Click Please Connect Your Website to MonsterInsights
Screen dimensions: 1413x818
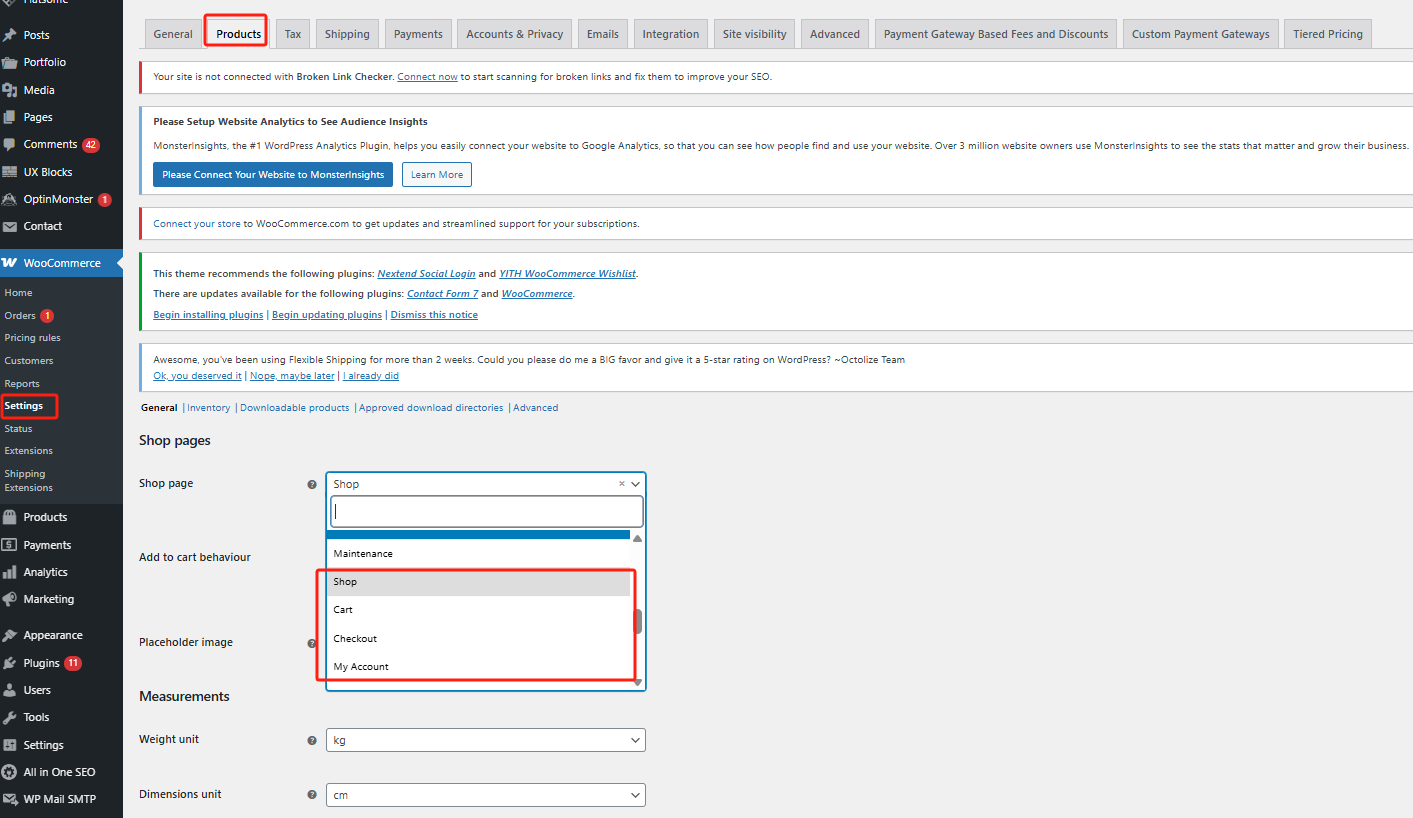tap(273, 175)
